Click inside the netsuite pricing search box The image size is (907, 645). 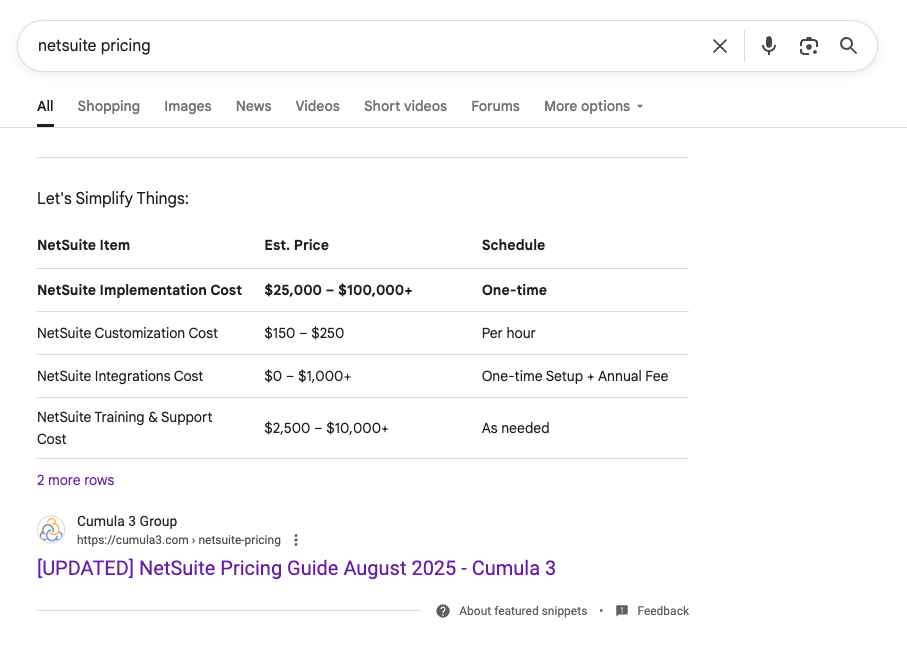click(x=300, y=45)
